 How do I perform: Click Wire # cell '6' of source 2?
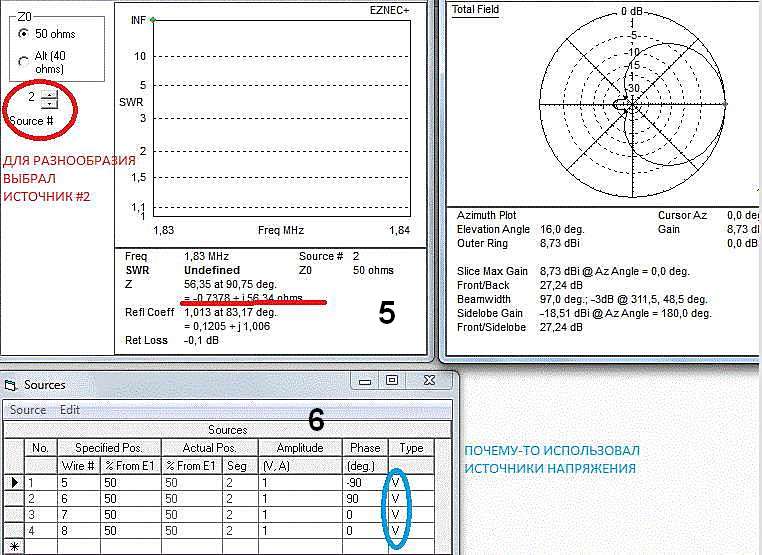click(79, 499)
